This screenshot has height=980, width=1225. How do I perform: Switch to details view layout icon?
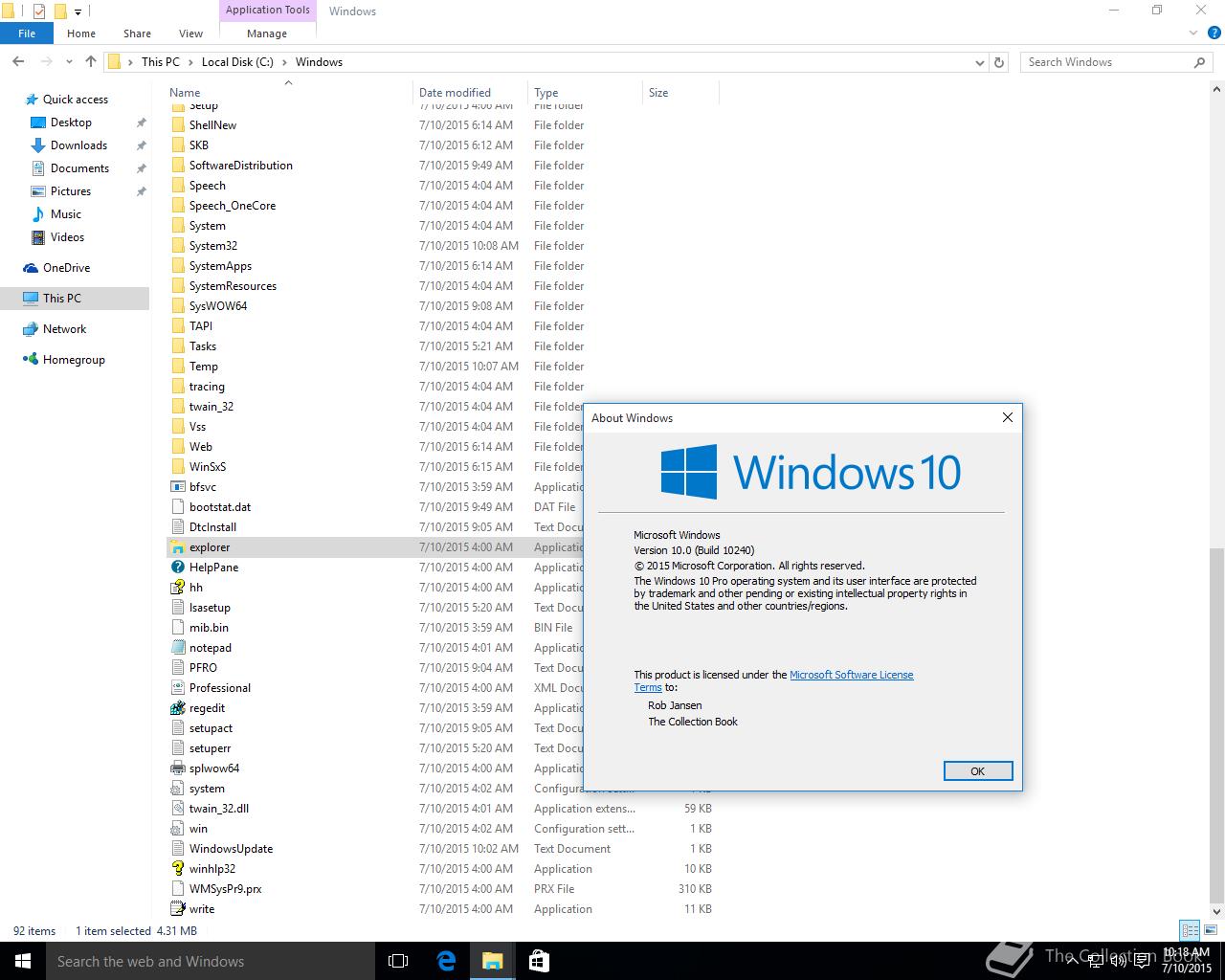[1190, 930]
